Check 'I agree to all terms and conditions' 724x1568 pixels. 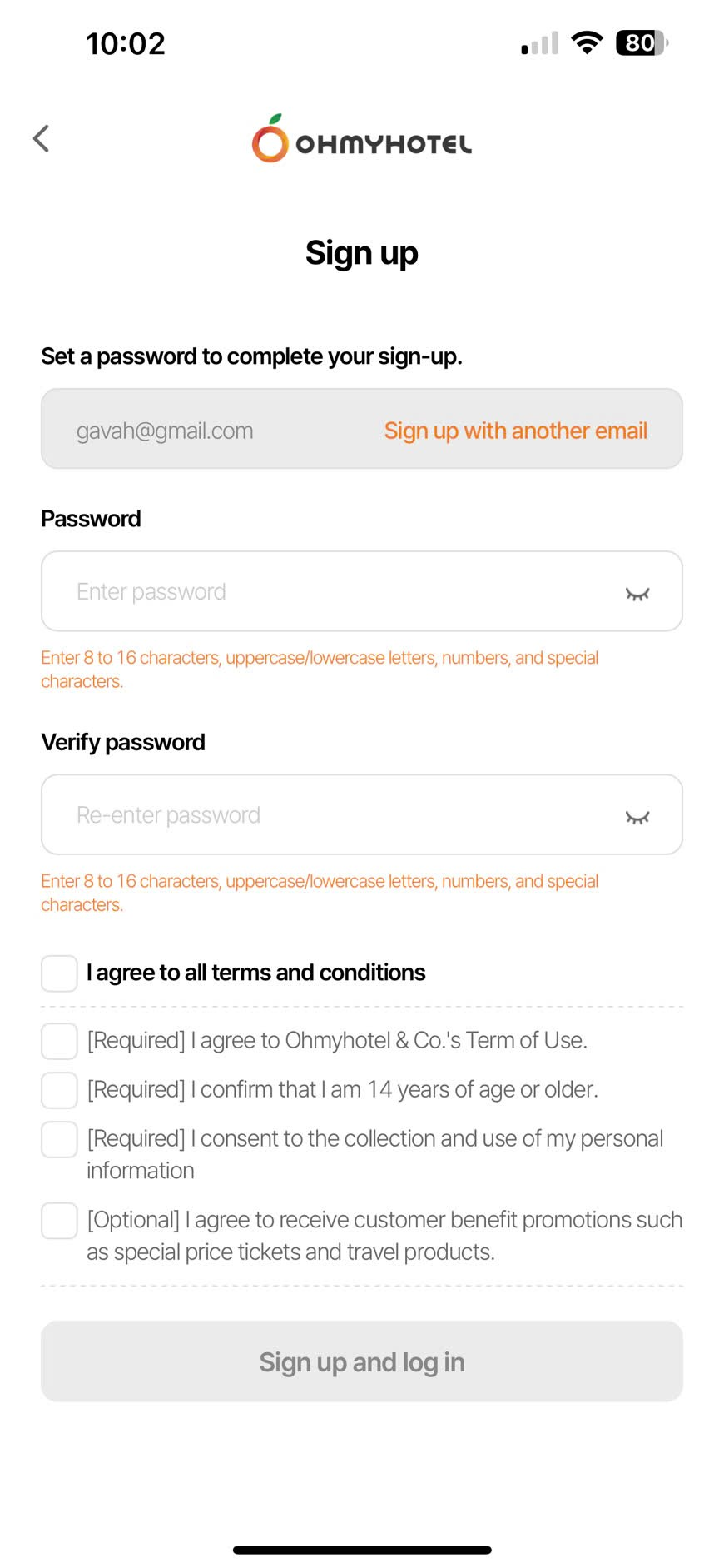(x=60, y=973)
